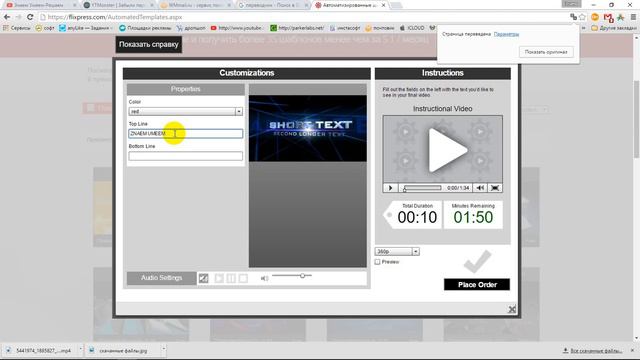Click the browser back arrow
This screenshot has width=640, height=360.
[x=7, y=17]
